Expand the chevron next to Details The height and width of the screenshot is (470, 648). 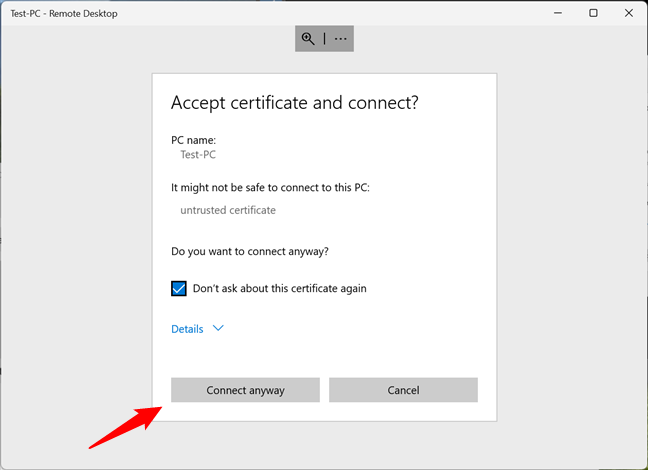[219, 328]
